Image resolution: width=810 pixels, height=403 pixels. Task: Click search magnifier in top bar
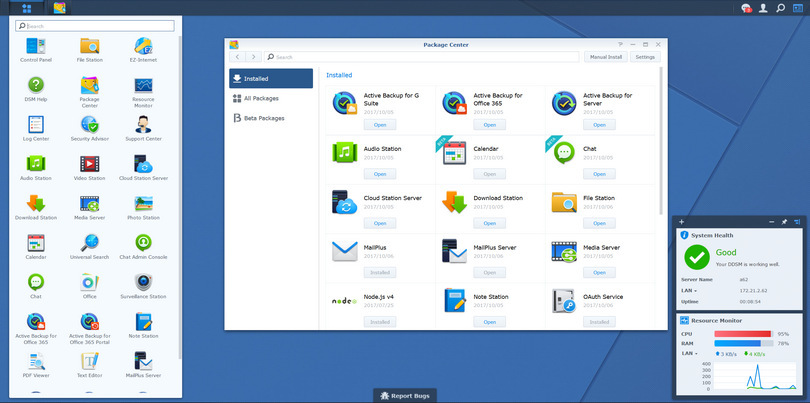[781, 8]
